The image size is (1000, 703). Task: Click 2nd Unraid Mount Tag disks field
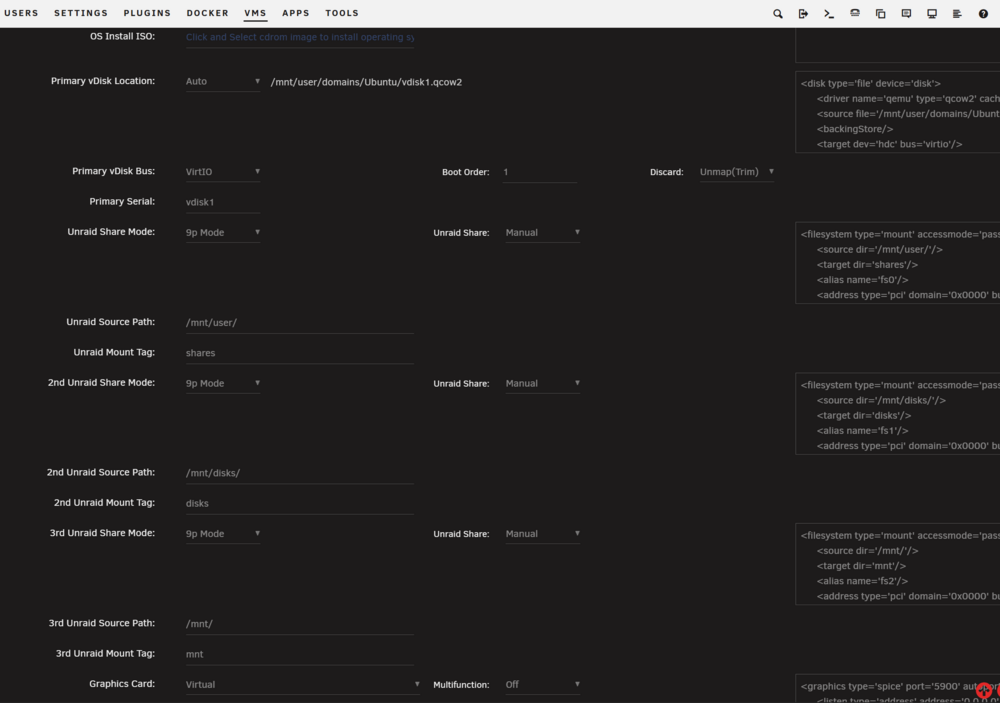300,503
